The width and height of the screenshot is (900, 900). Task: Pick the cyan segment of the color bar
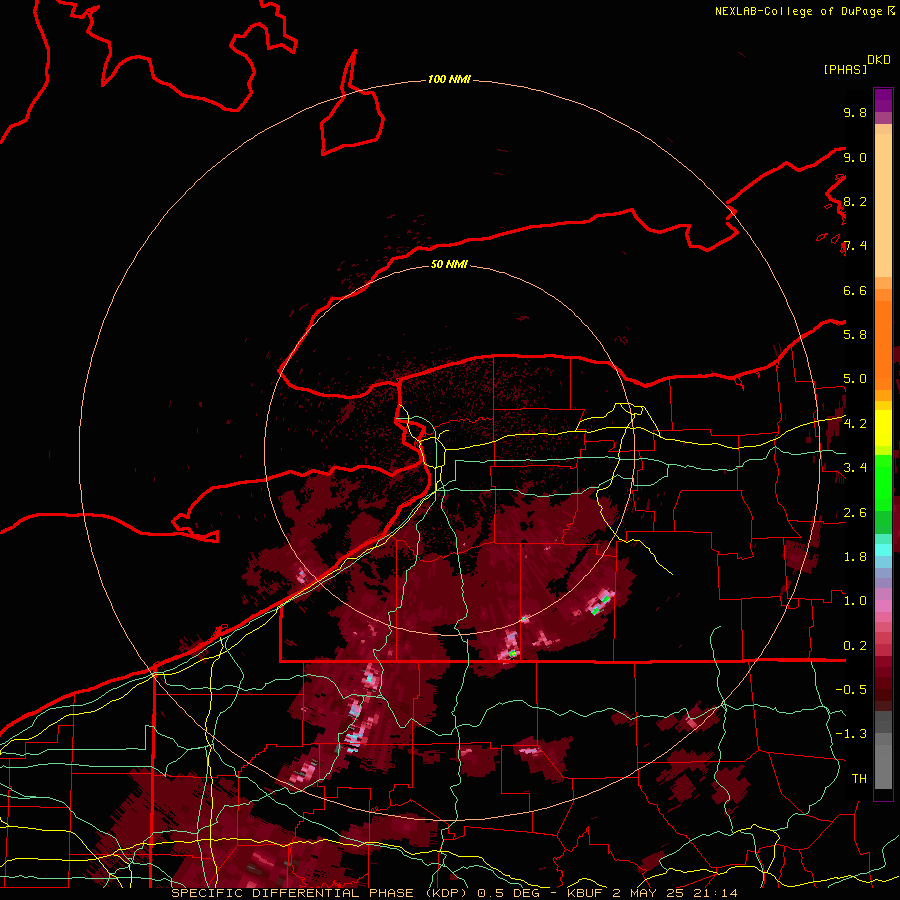(883, 549)
